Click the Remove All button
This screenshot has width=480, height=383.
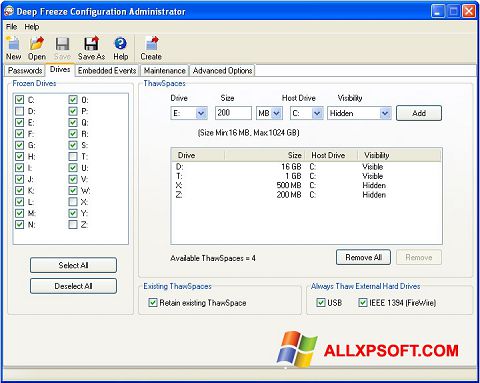click(363, 257)
